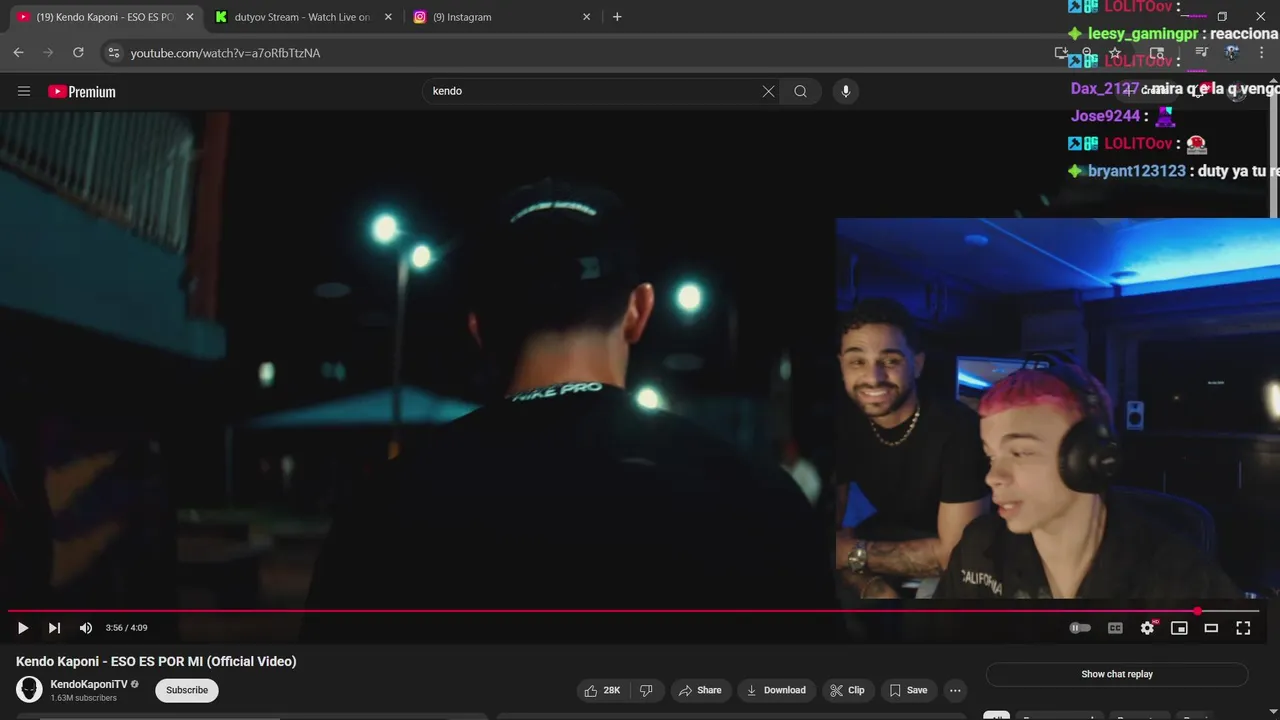This screenshot has width=1280, height=720.
Task: Click leesy_gamingpr username in chat overlay
Action: pos(1143,34)
